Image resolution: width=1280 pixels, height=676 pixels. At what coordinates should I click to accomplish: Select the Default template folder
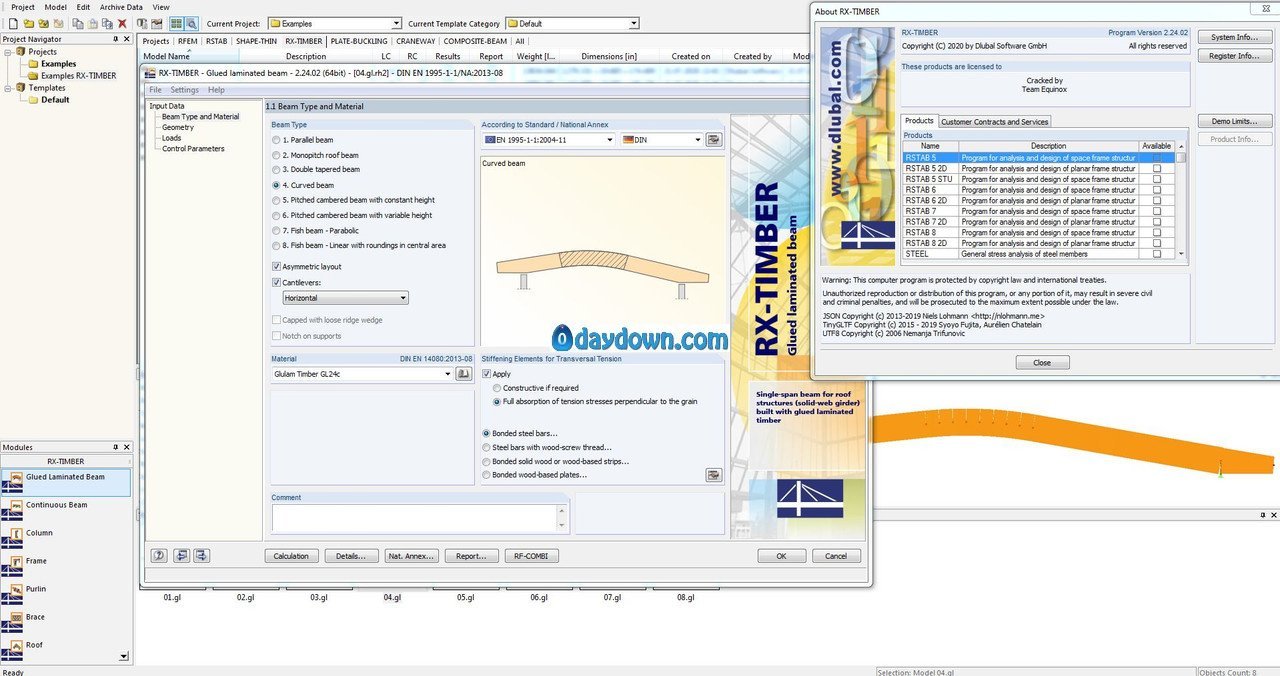click(48, 100)
